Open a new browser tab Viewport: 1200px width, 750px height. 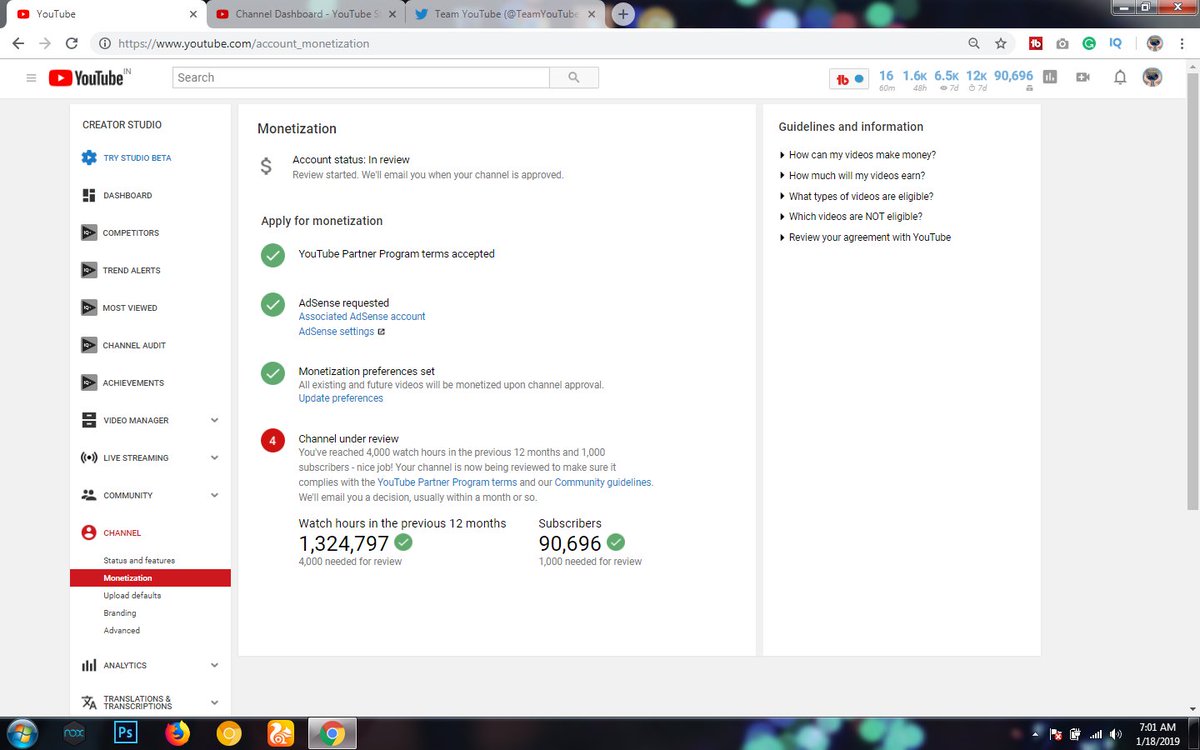tap(623, 14)
